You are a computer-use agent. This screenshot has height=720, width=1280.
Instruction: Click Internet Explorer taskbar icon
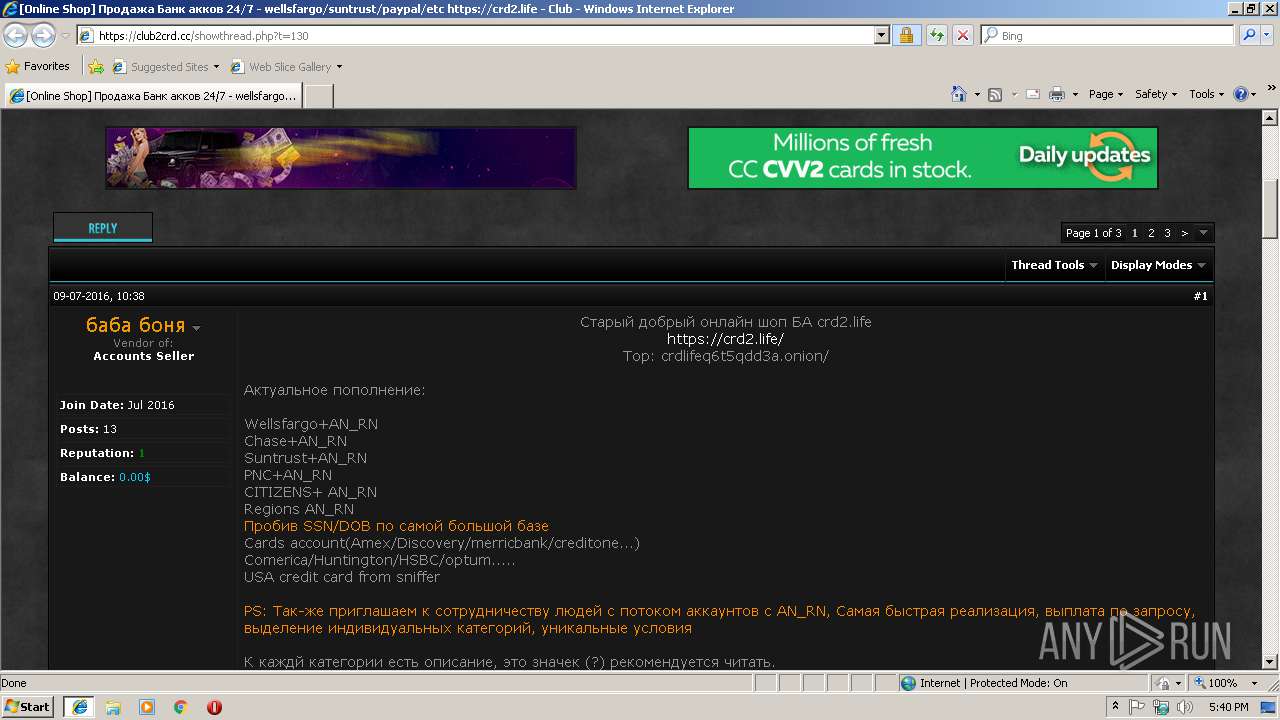pyautogui.click(x=79, y=706)
